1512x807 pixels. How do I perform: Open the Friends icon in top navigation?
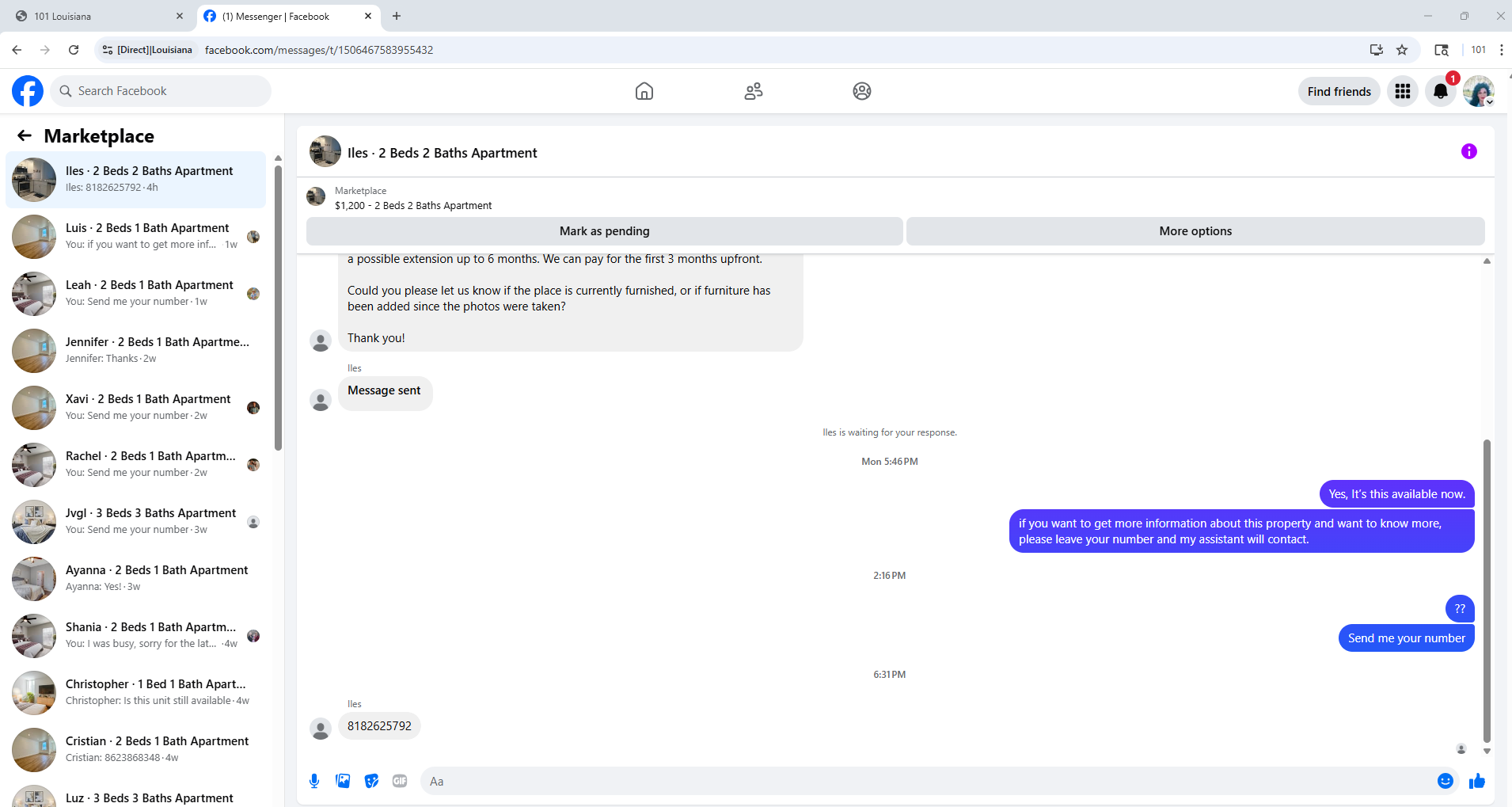point(754,91)
